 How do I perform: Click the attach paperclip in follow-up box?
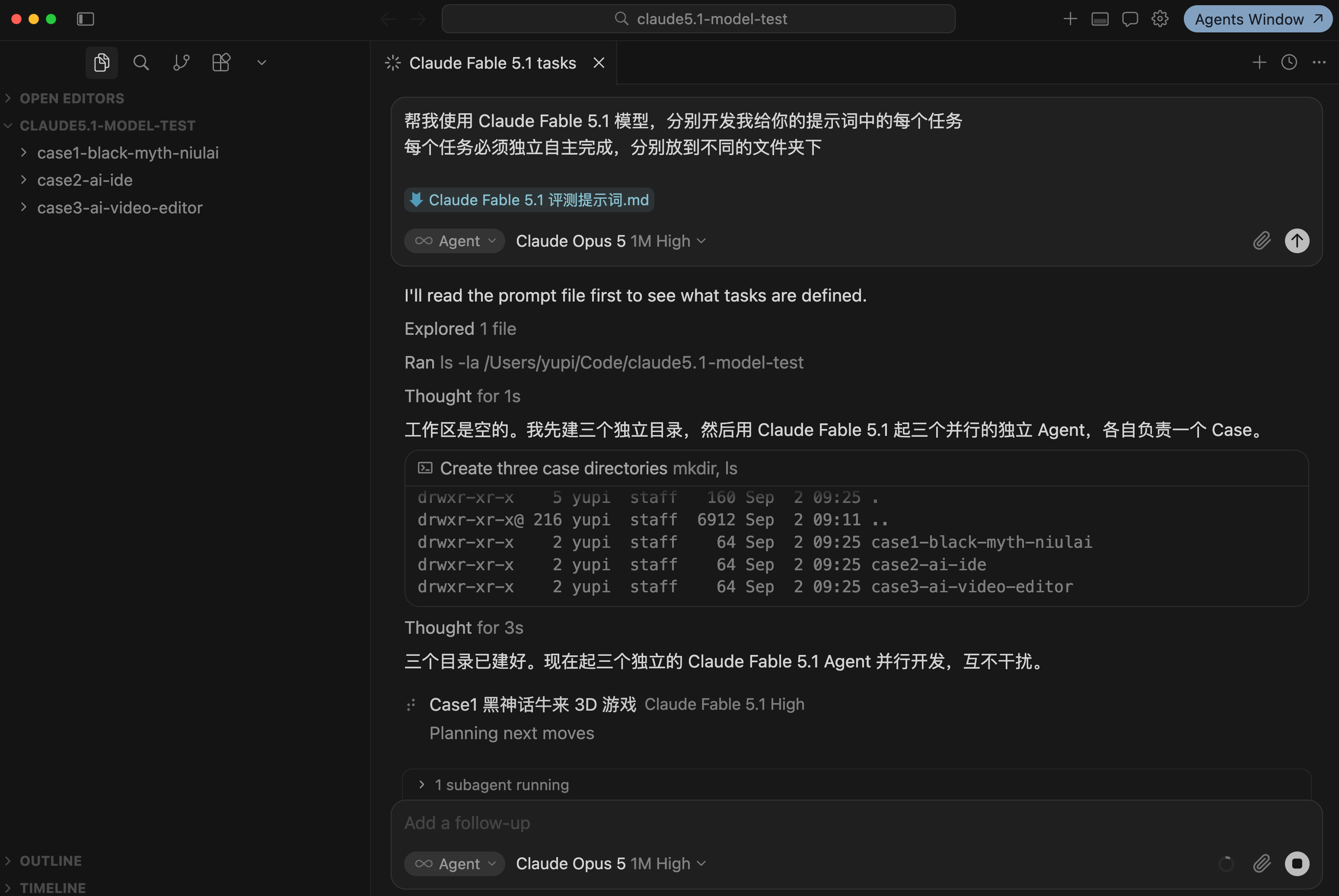[1262, 864]
